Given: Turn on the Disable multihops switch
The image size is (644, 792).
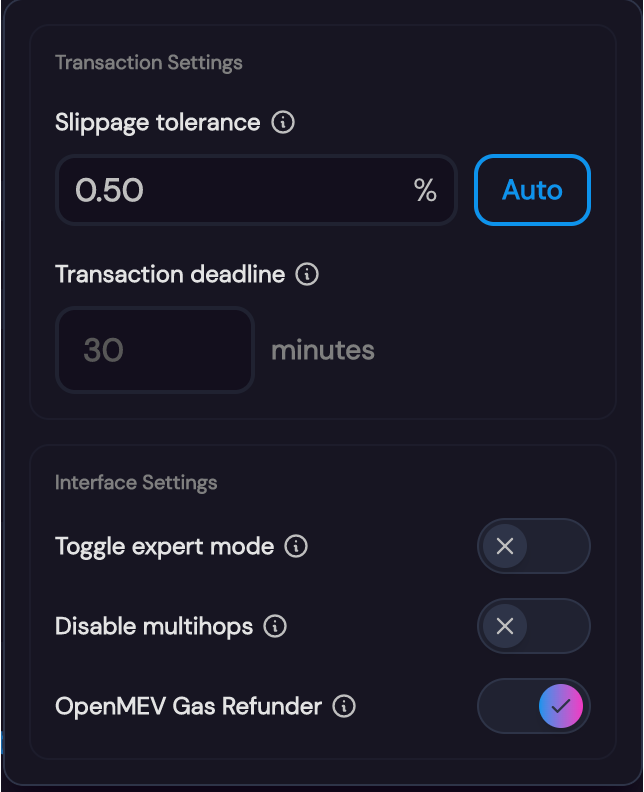Looking at the screenshot, I should pyautogui.click(x=533, y=626).
